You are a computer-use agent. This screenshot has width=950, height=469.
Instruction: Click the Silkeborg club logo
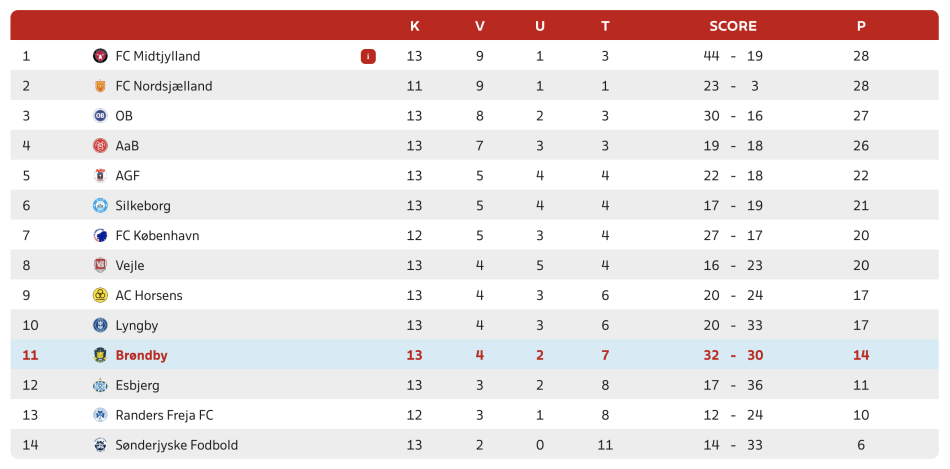100,205
